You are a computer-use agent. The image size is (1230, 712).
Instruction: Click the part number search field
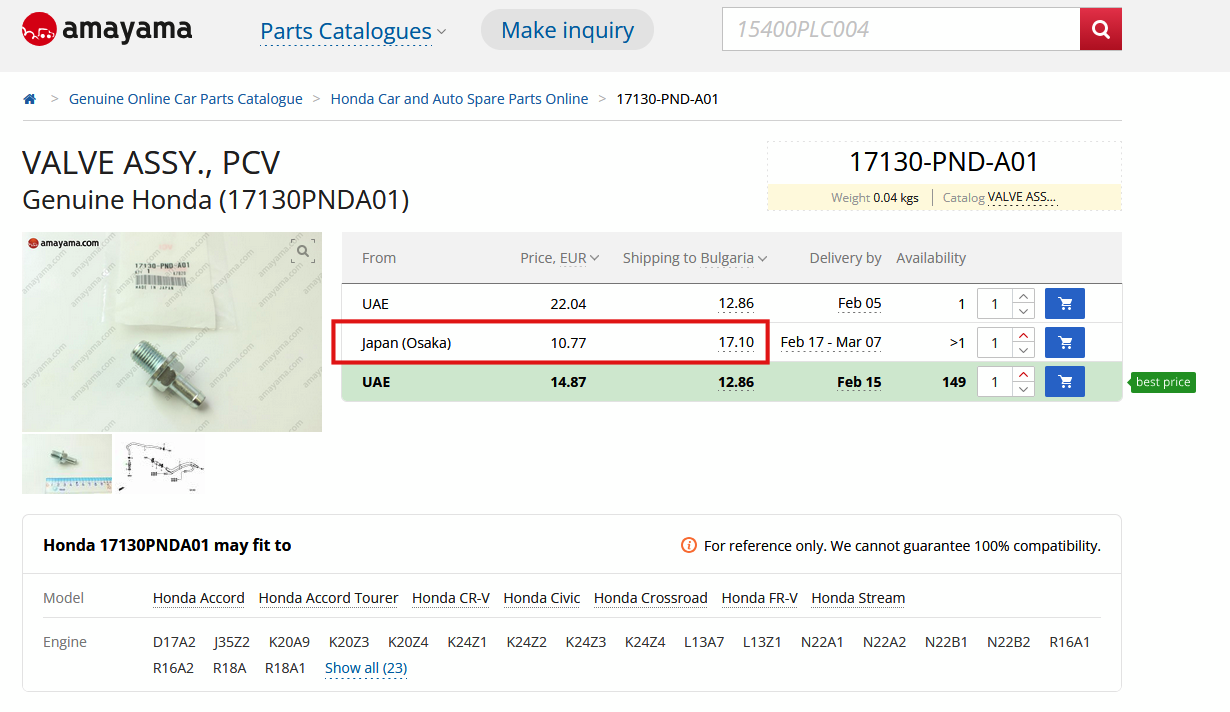[900, 30]
